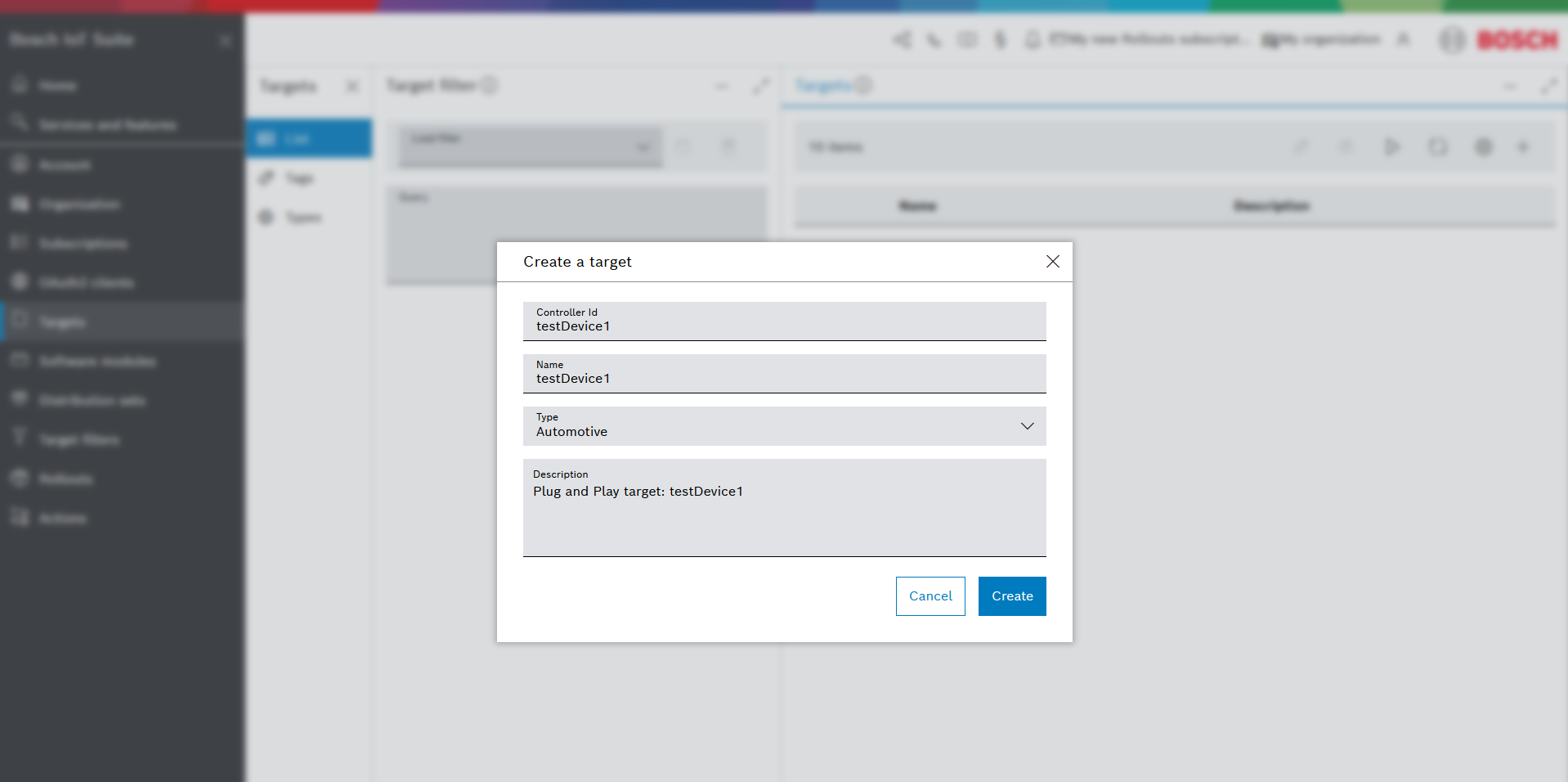Navigate to Rollouts in the sidebar

65,479
